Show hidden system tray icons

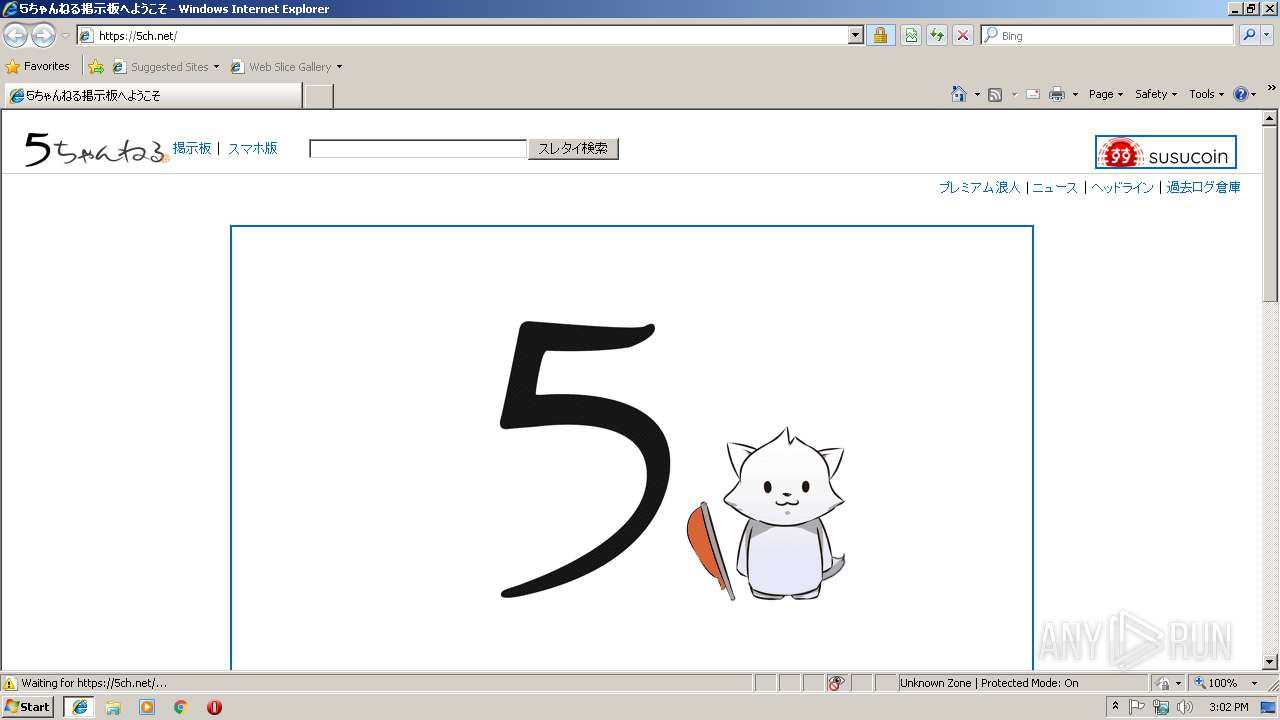(x=1115, y=707)
